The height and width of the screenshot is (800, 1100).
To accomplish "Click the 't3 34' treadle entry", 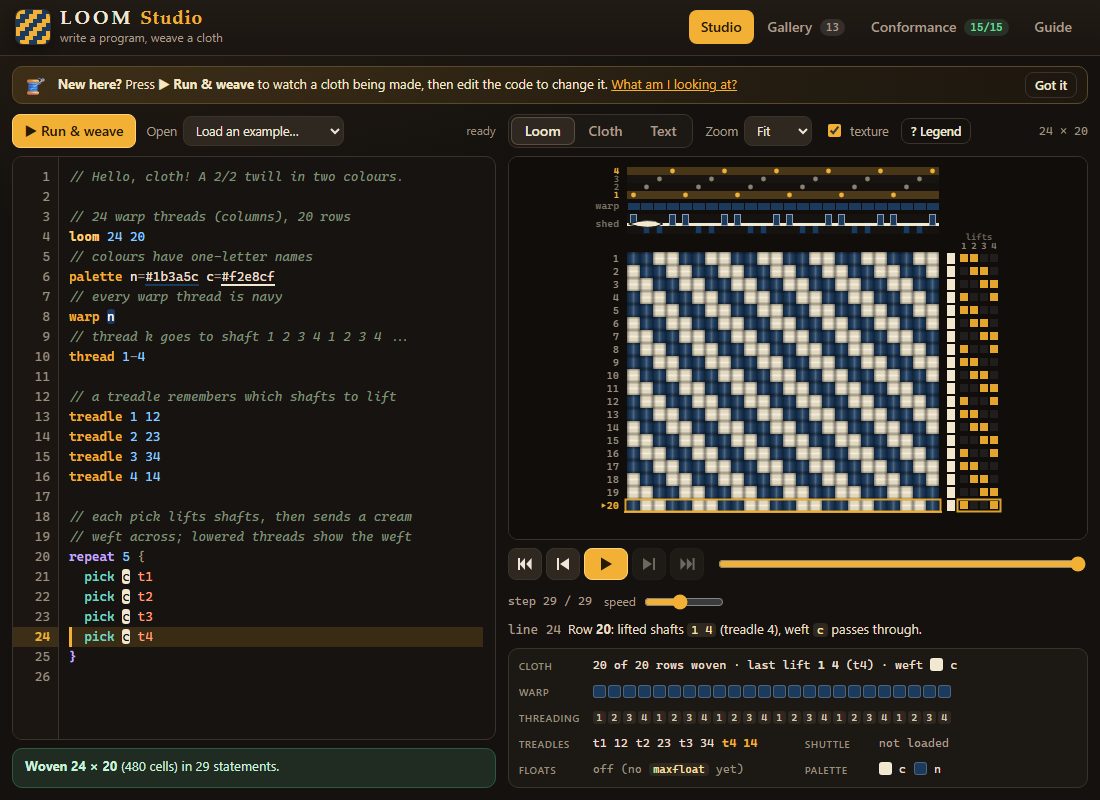I will (697, 742).
